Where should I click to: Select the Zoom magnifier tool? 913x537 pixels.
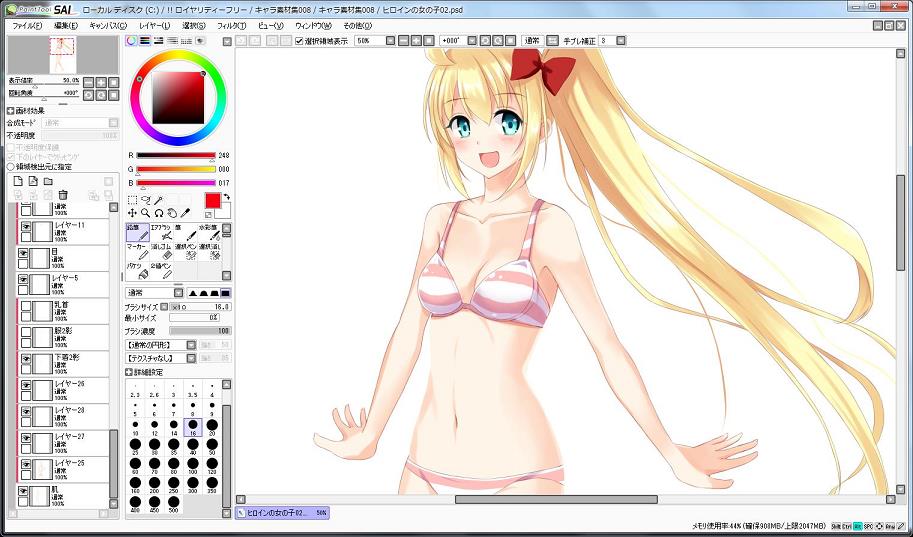(x=146, y=213)
